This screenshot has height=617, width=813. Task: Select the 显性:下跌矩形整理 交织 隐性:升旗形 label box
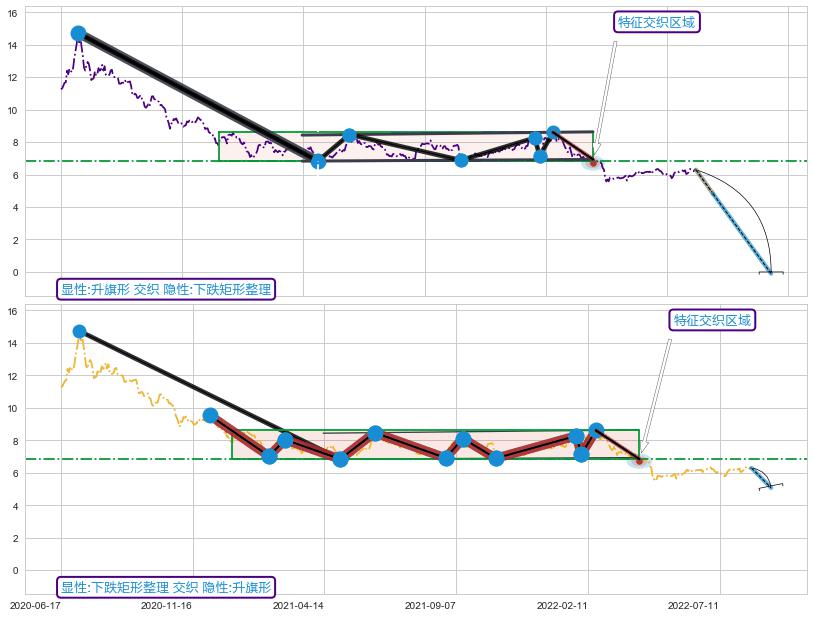(x=166, y=587)
